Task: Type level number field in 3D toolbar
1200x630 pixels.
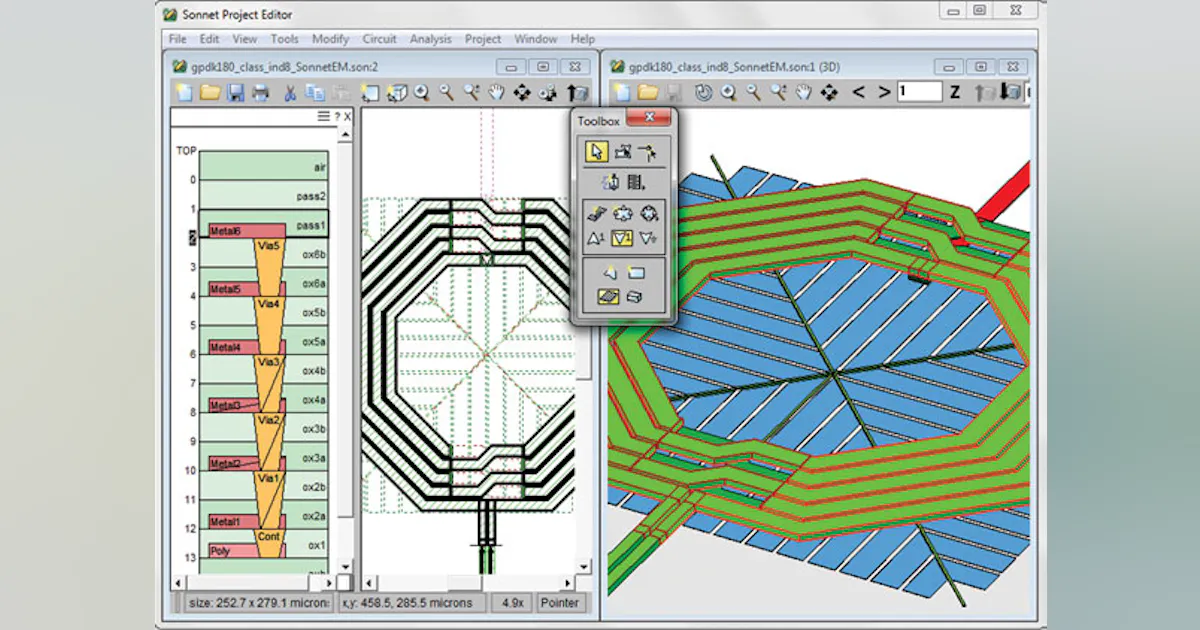Action: 919,92
